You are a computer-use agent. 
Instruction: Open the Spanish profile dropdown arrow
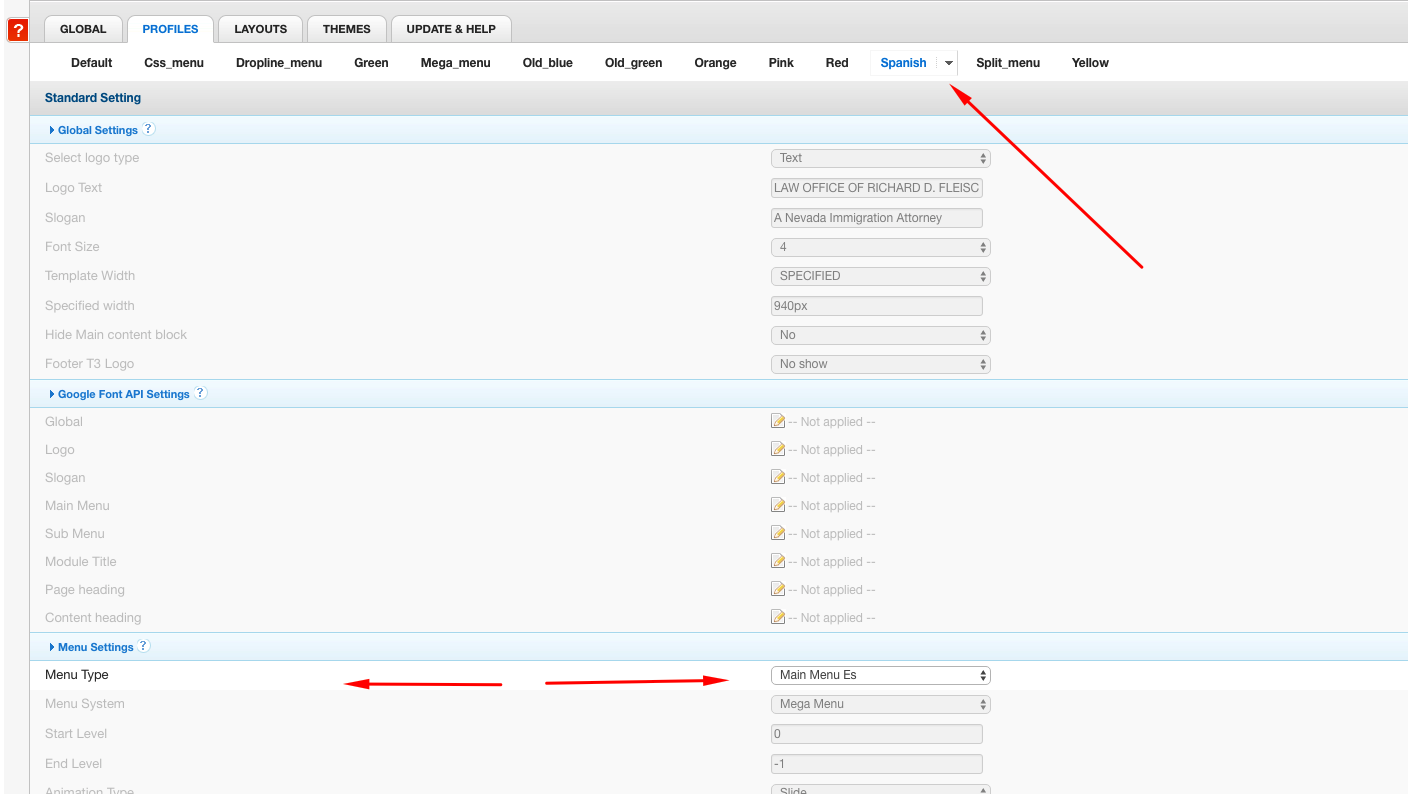[x=948, y=63]
